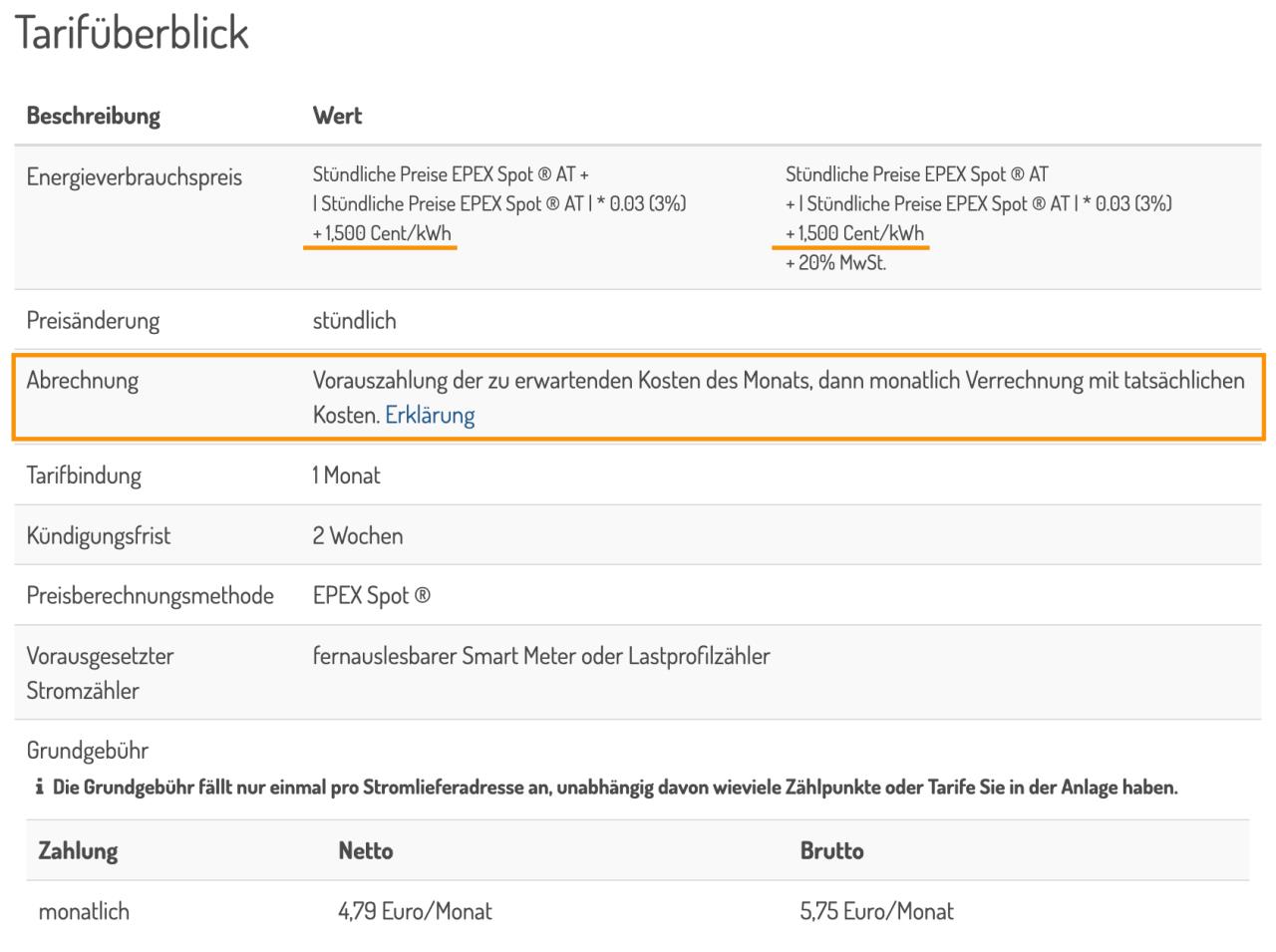This screenshot has width=1276, height=952.
Task: Select the Brutto column header
Action: 831,851
